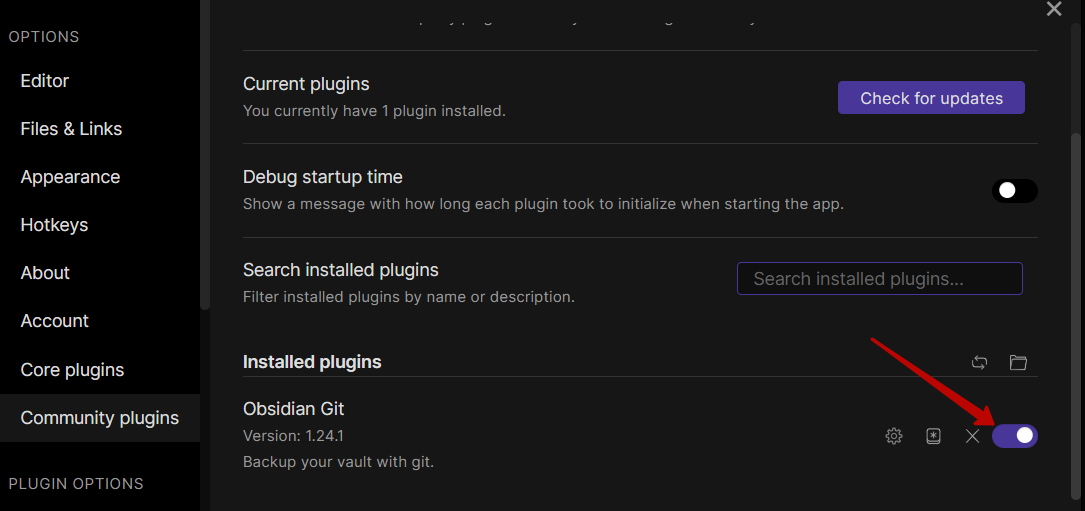
Task: Click the Check for updates button
Action: tap(931, 98)
